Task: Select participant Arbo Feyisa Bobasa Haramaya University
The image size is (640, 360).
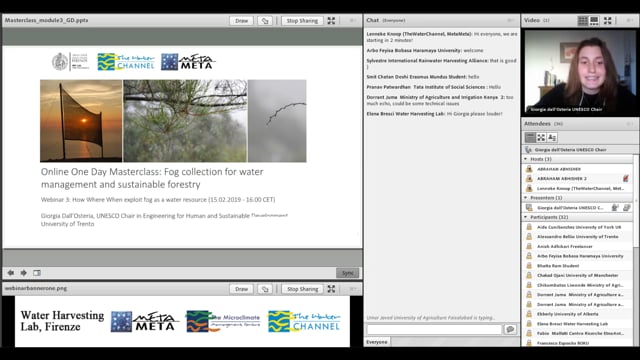Action: tap(578, 256)
